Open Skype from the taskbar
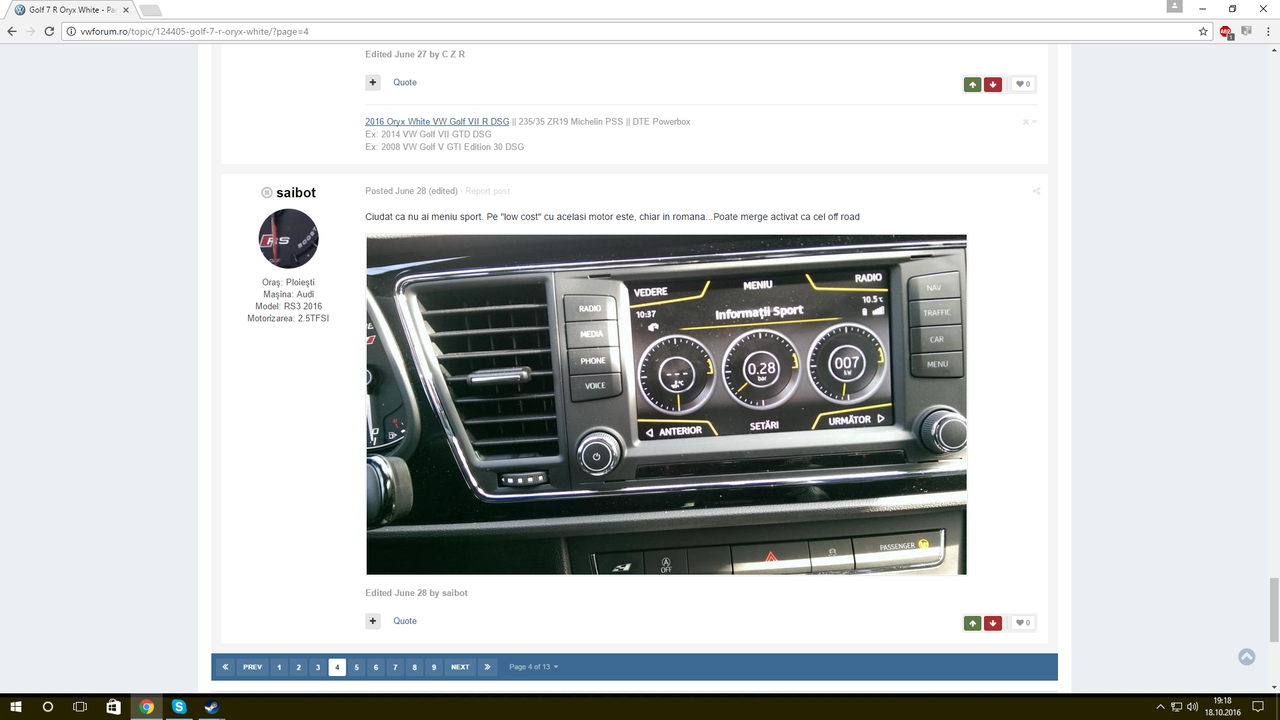 (179, 707)
